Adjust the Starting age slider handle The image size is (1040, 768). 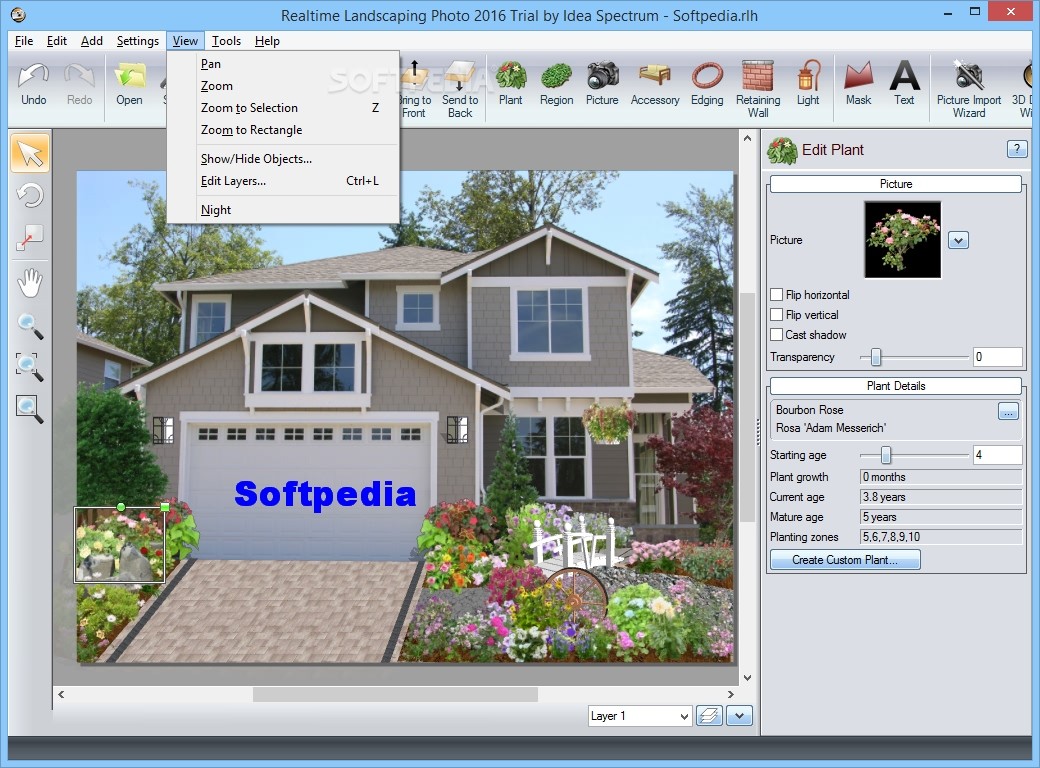pos(885,455)
